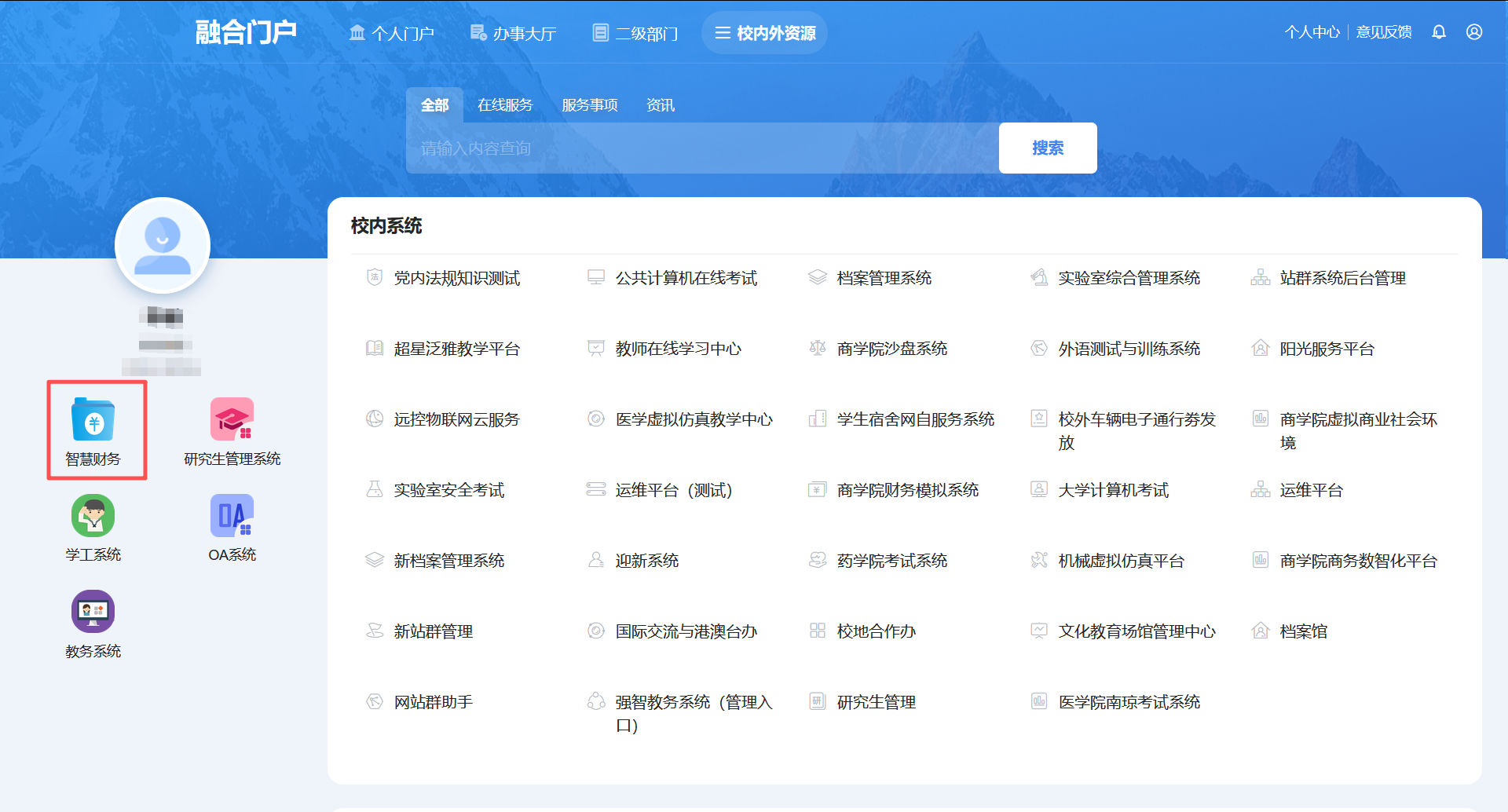This screenshot has width=1508, height=812.
Task: Click the 个人中心 link
Action: [x=1312, y=32]
